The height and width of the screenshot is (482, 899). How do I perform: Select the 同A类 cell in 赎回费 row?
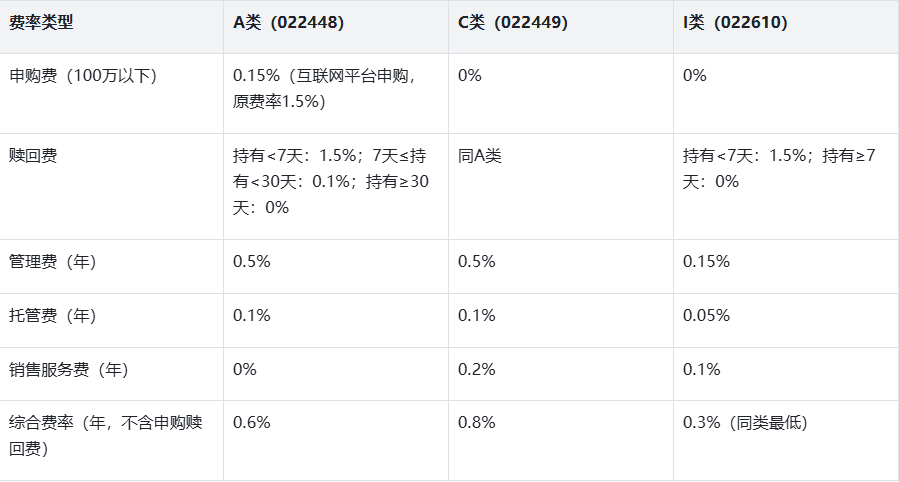coord(479,156)
